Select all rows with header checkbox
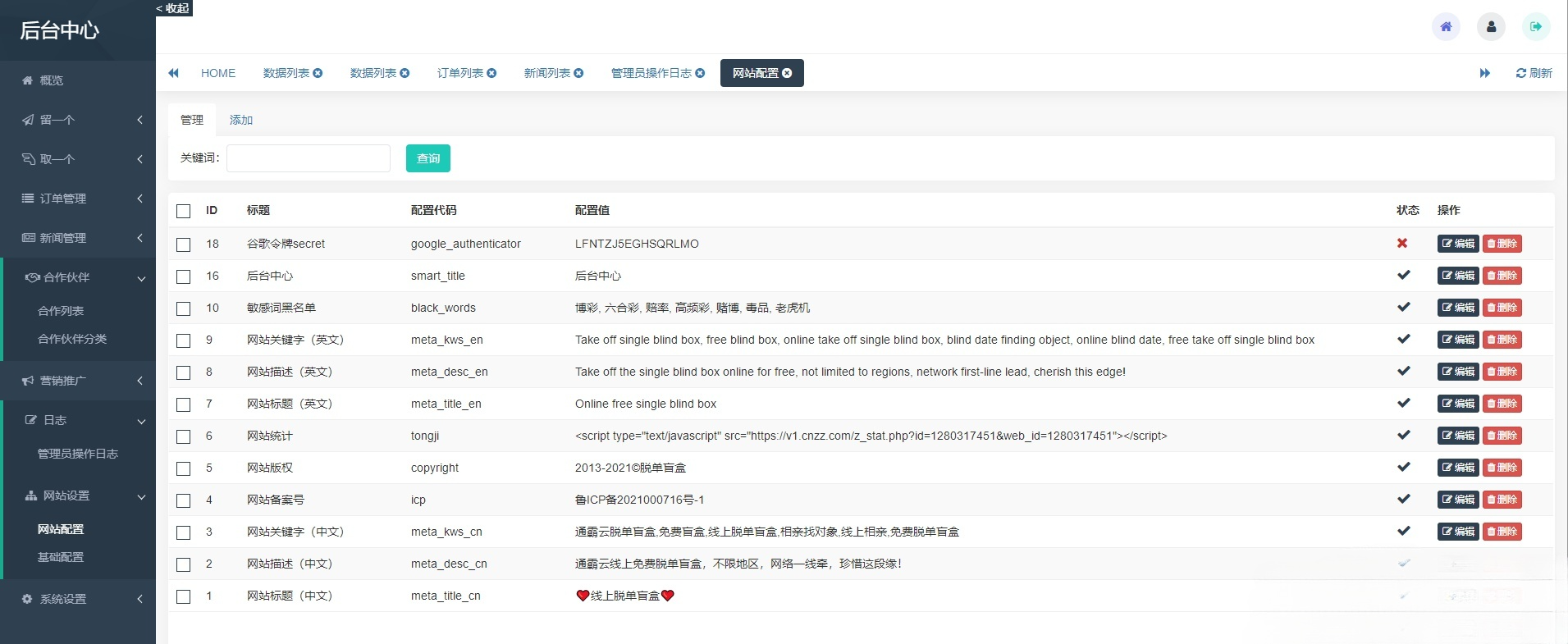Image resolution: width=1568 pixels, height=644 pixels. [184, 211]
